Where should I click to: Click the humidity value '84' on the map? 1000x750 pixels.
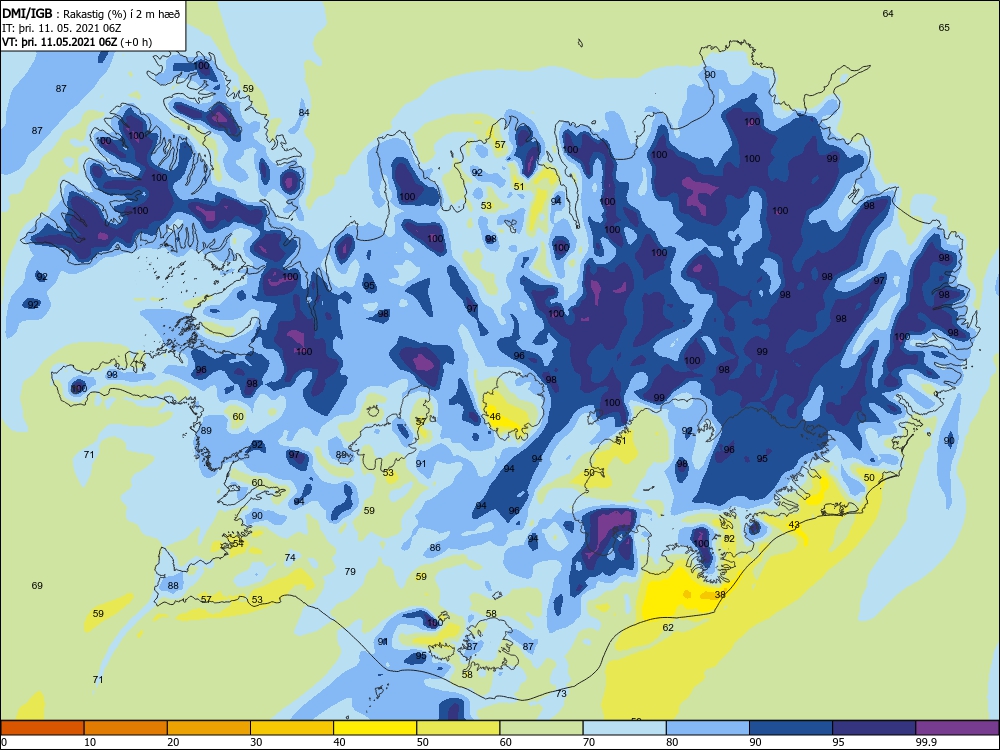pyautogui.click(x=304, y=113)
